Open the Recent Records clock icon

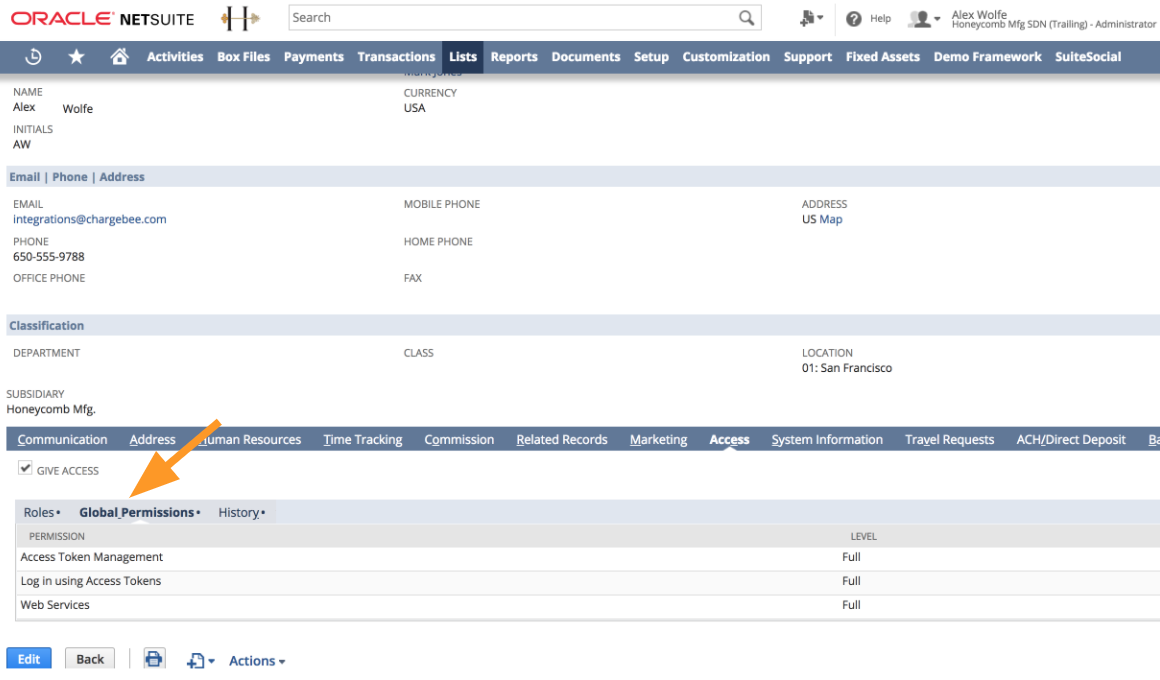pyautogui.click(x=33, y=57)
